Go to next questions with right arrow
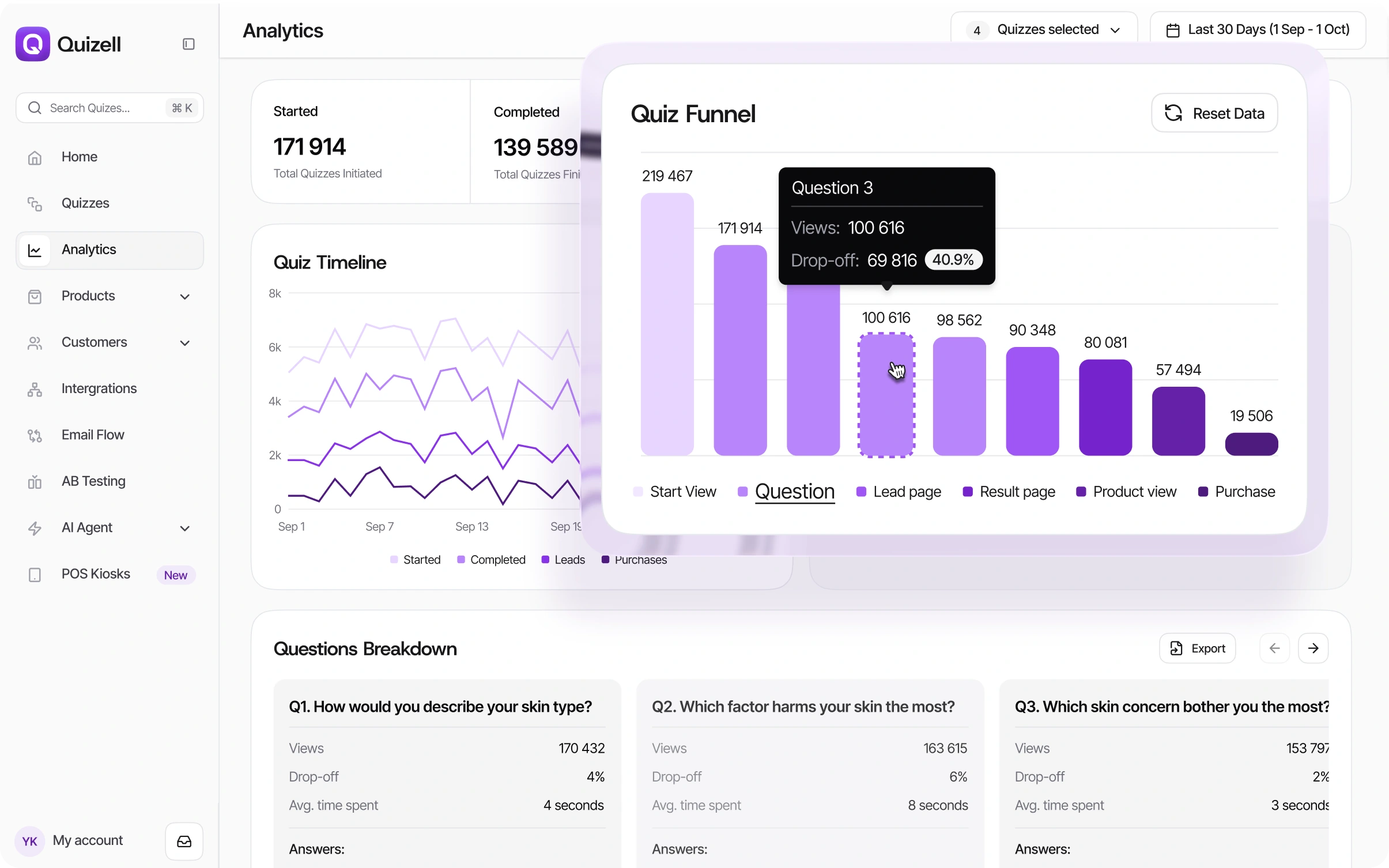The image size is (1389, 868). tap(1313, 648)
